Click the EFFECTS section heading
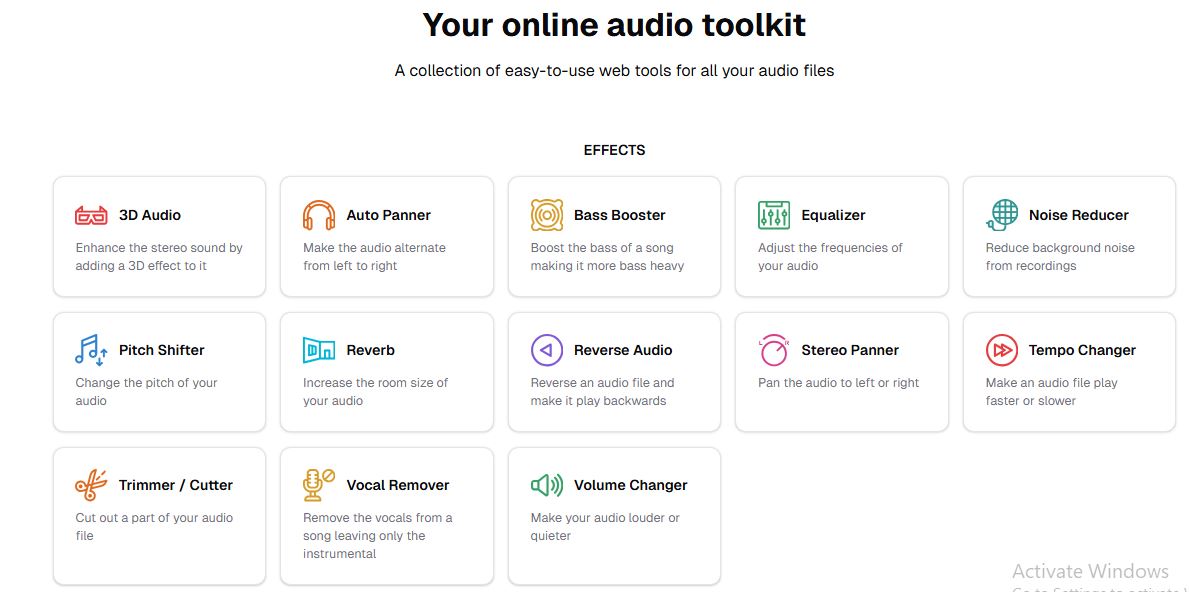The image size is (1189, 592). (614, 150)
